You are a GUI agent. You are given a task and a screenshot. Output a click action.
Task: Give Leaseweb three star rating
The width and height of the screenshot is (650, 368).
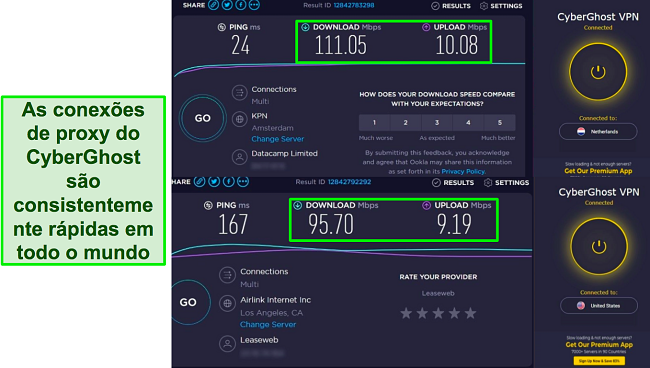438,313
